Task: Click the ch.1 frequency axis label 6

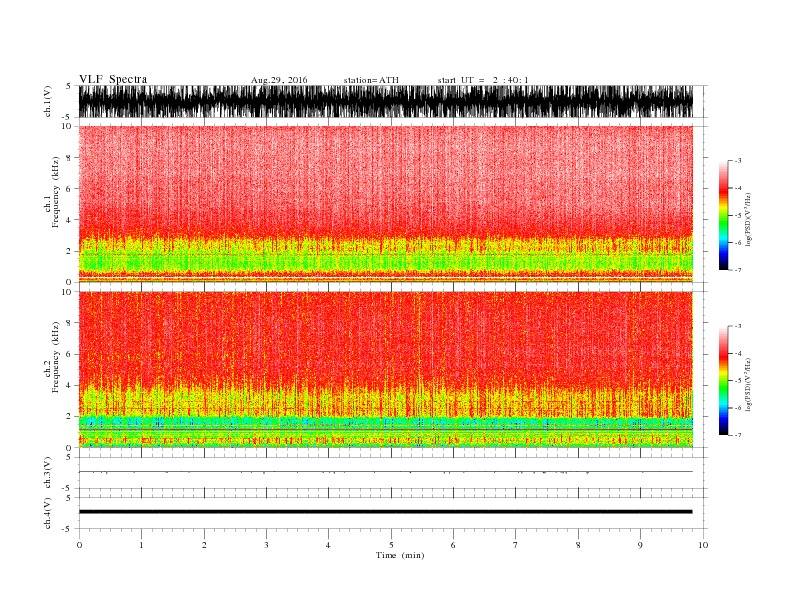Action: point(69,188)
